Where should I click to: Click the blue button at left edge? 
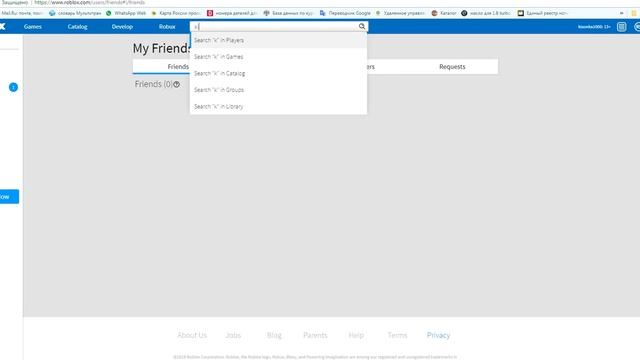(x=9, y=197)
